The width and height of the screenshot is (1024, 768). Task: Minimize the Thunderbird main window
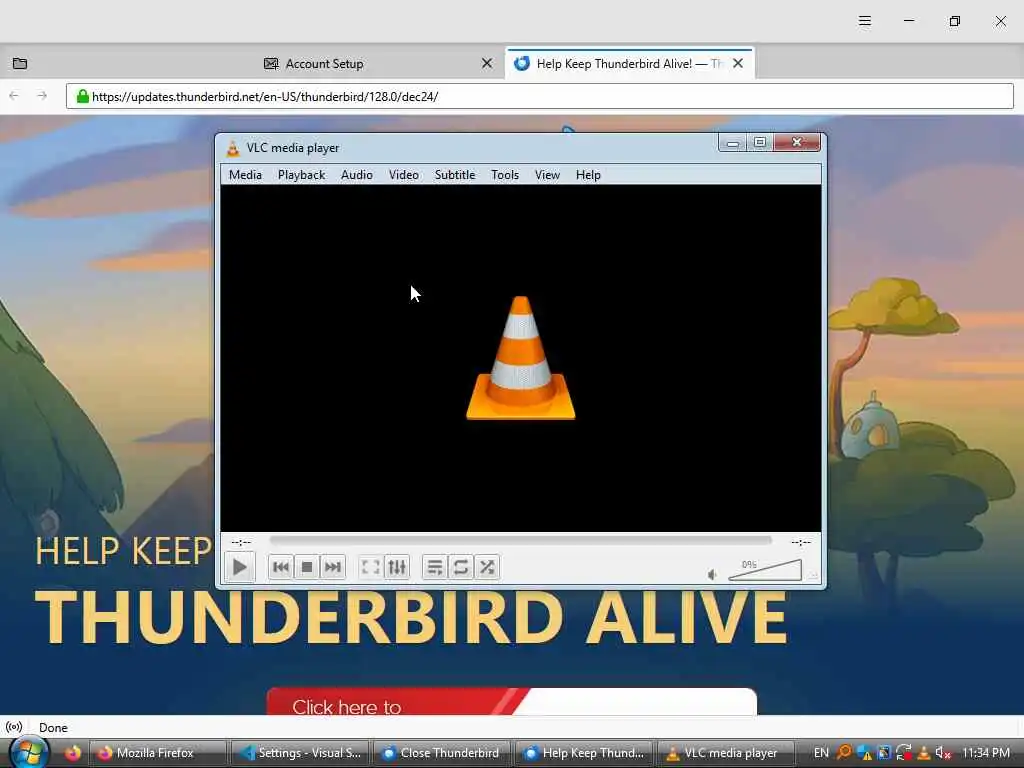coord(909,21)
